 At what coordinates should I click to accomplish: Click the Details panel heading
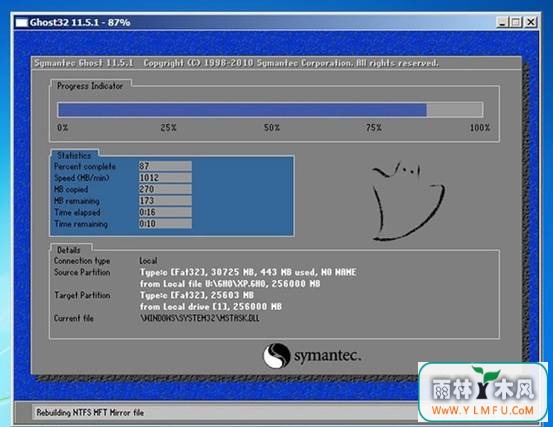pos(68,250)
